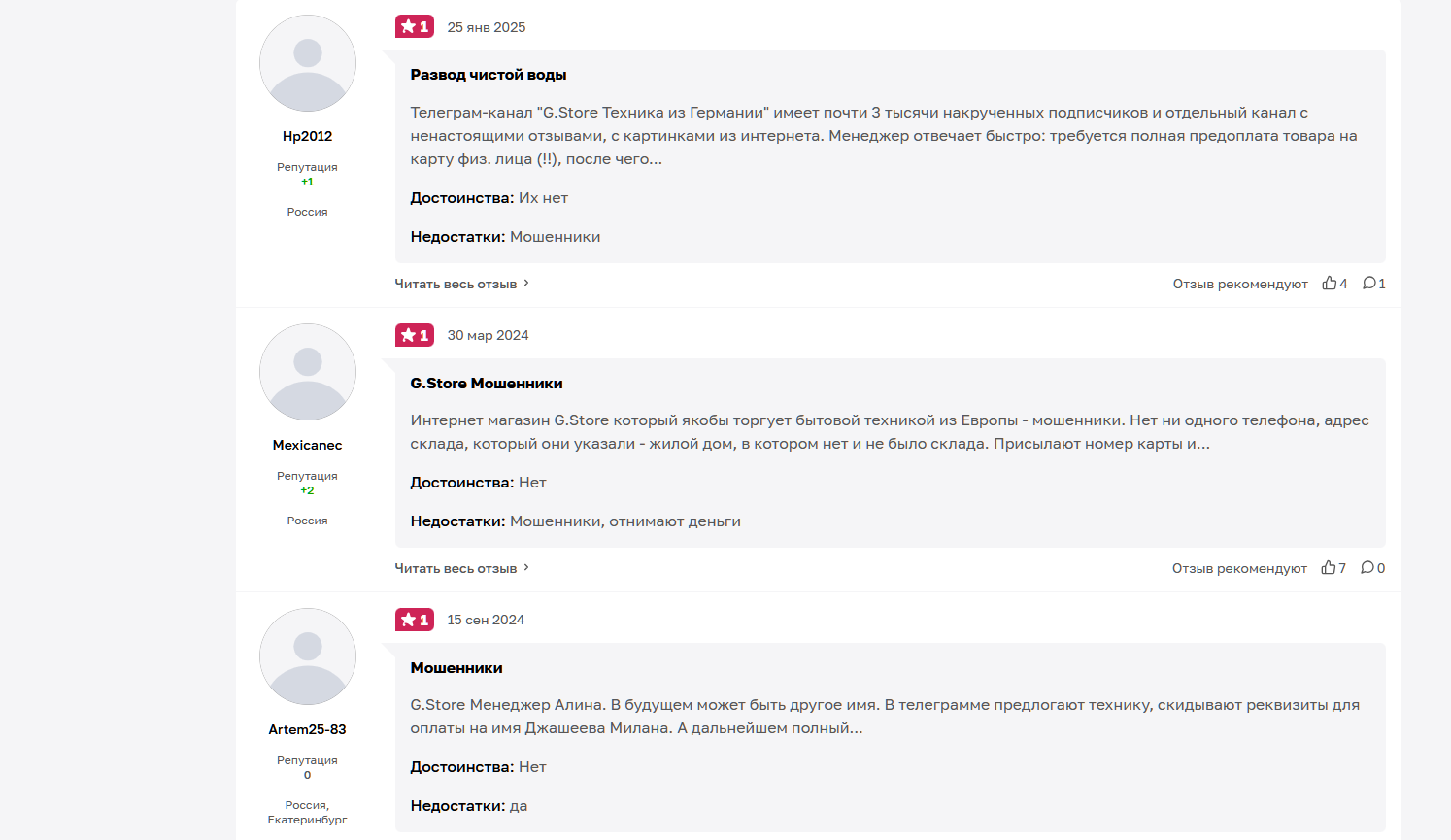This screenshot has height=840, width=1451.
Task: Open username link Hp2012
Action: click(x=307, y=137)
